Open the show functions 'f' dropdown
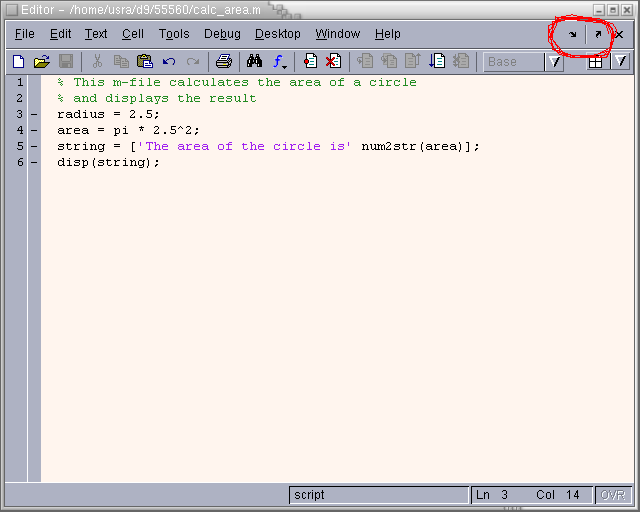 tap(280, 62)
